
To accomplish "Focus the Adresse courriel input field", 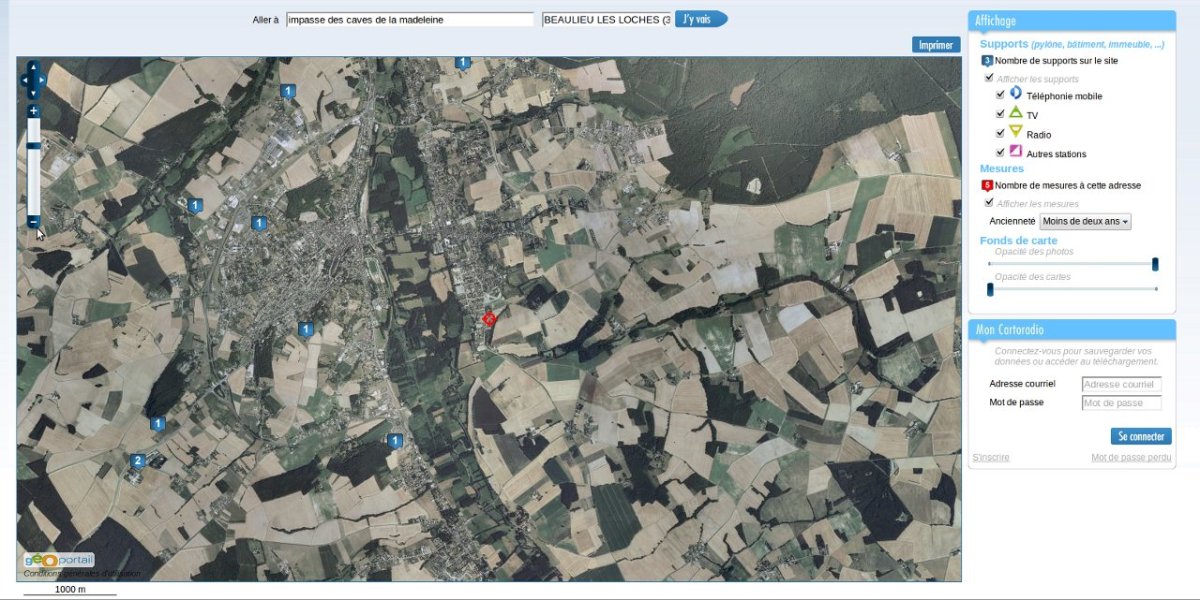I will [1121, 385].
